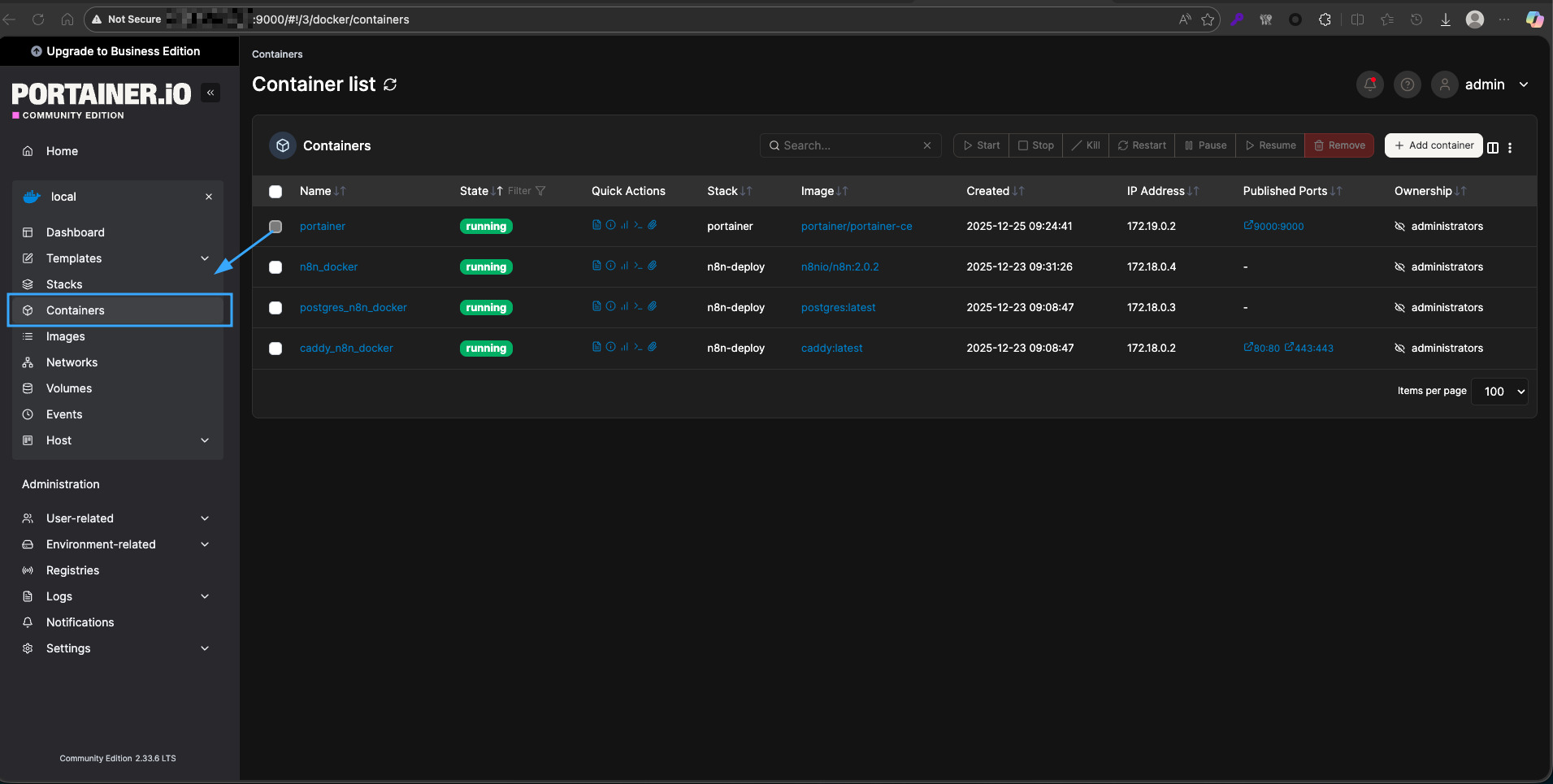
Task: Click attach icon for caddy_n8n_docker container
Action: [652, 347]
